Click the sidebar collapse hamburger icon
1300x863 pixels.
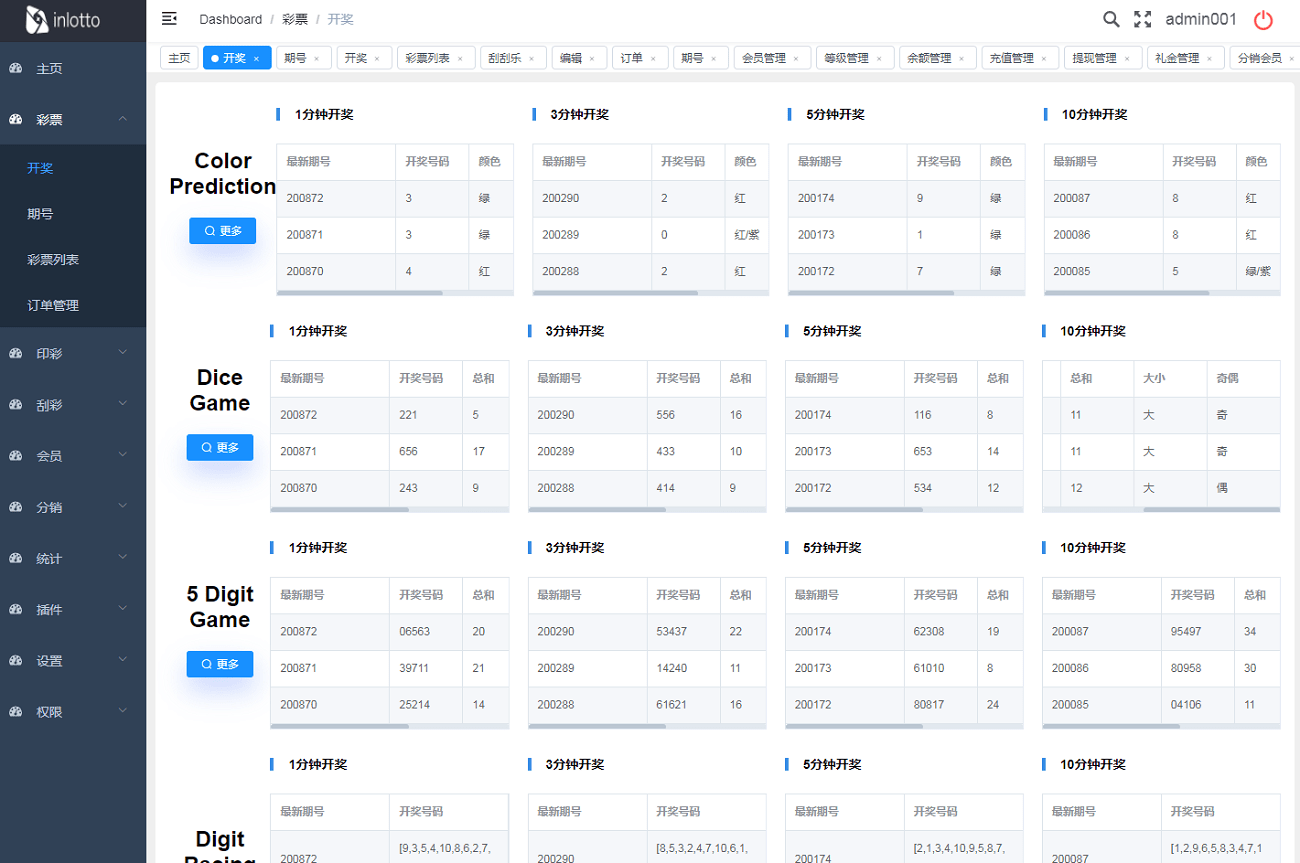169,19
